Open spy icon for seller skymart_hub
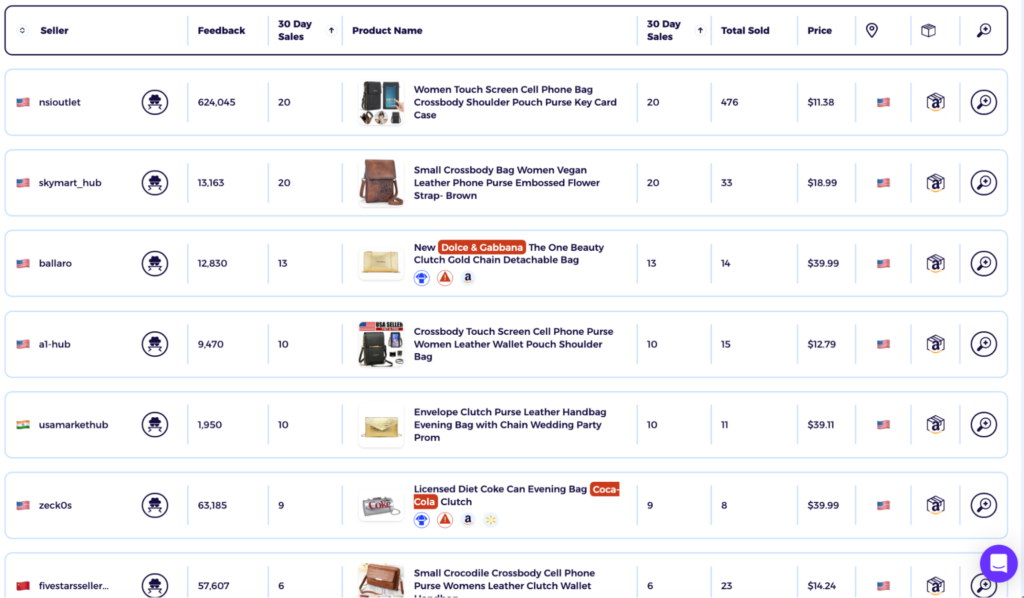 (x=155, y=183)
